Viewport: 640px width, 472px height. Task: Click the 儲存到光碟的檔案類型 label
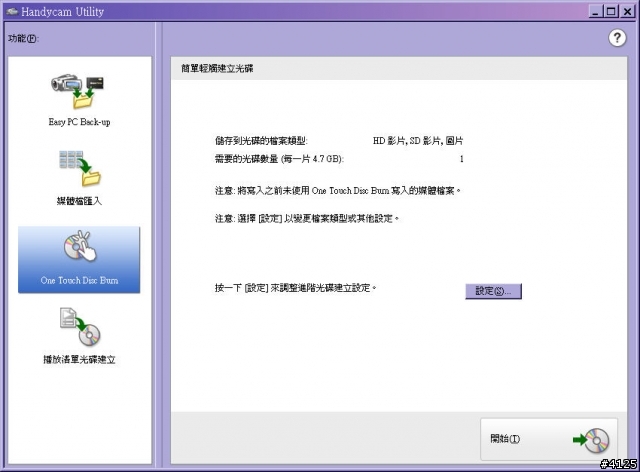(261, 141)
